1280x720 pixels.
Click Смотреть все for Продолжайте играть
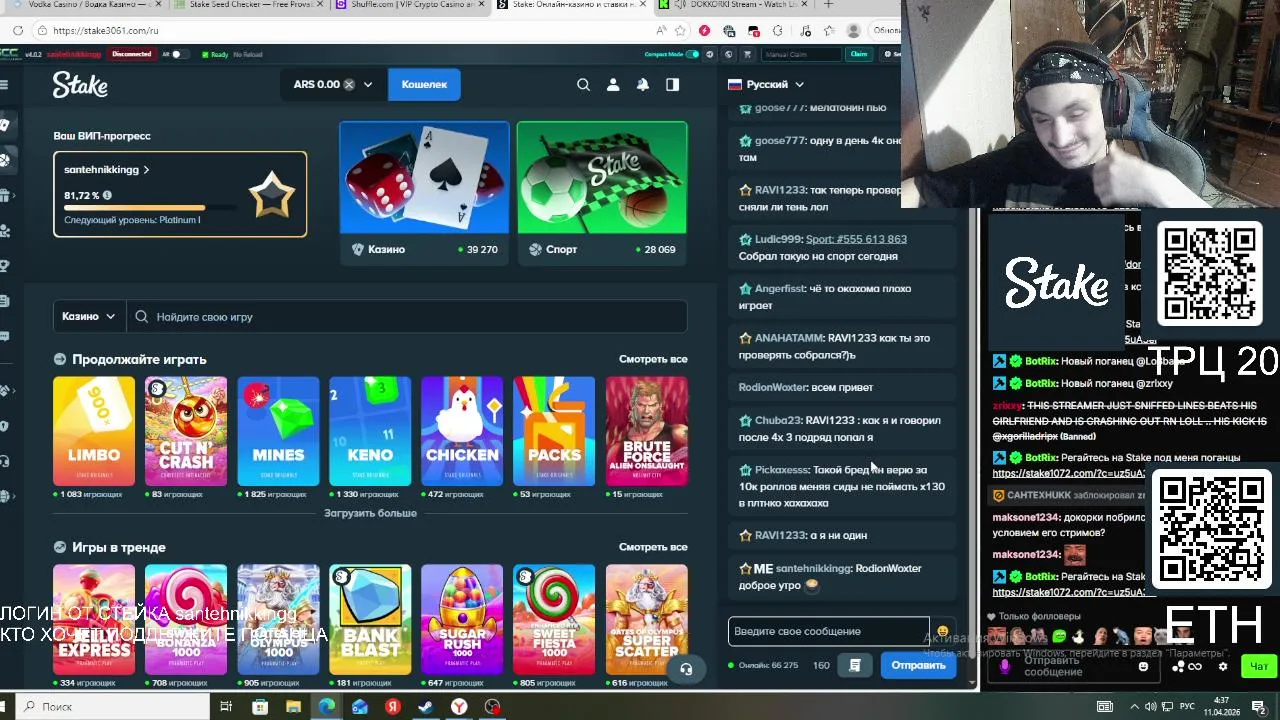click(x=653, y=359)
